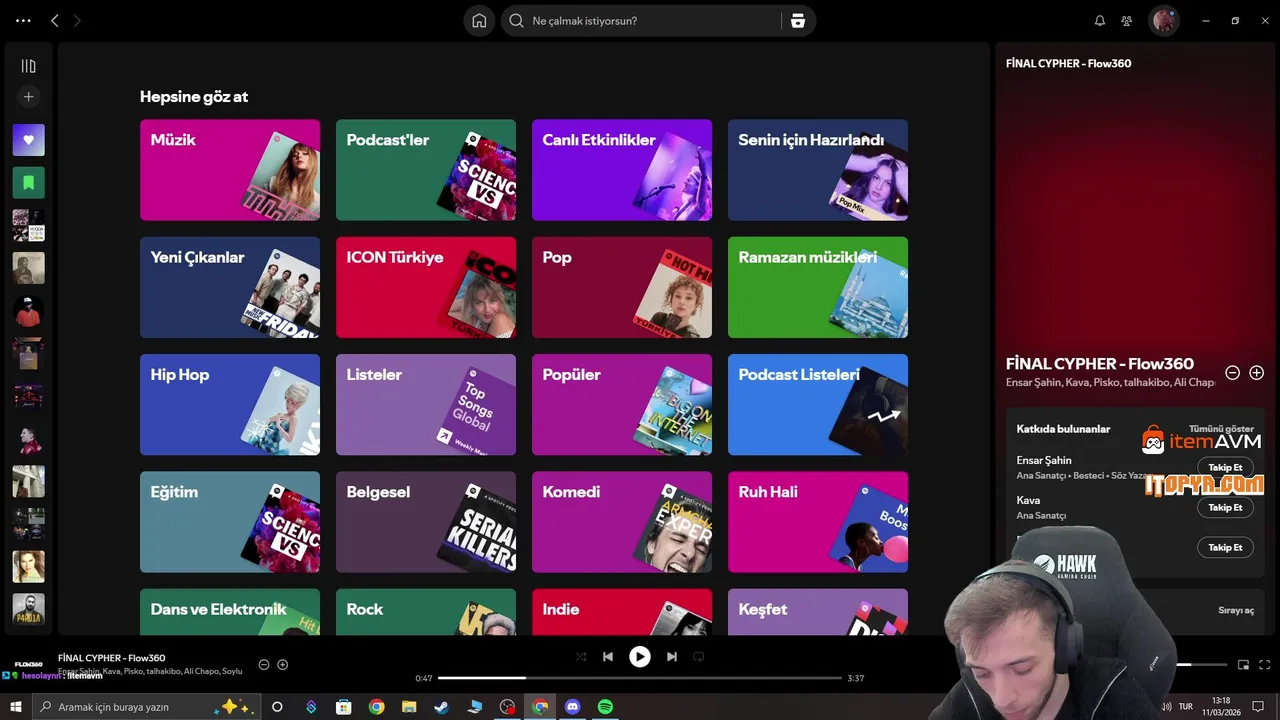1280x720 pixels.
Task: Seek on the song progress bar
Action: (640, 678)
